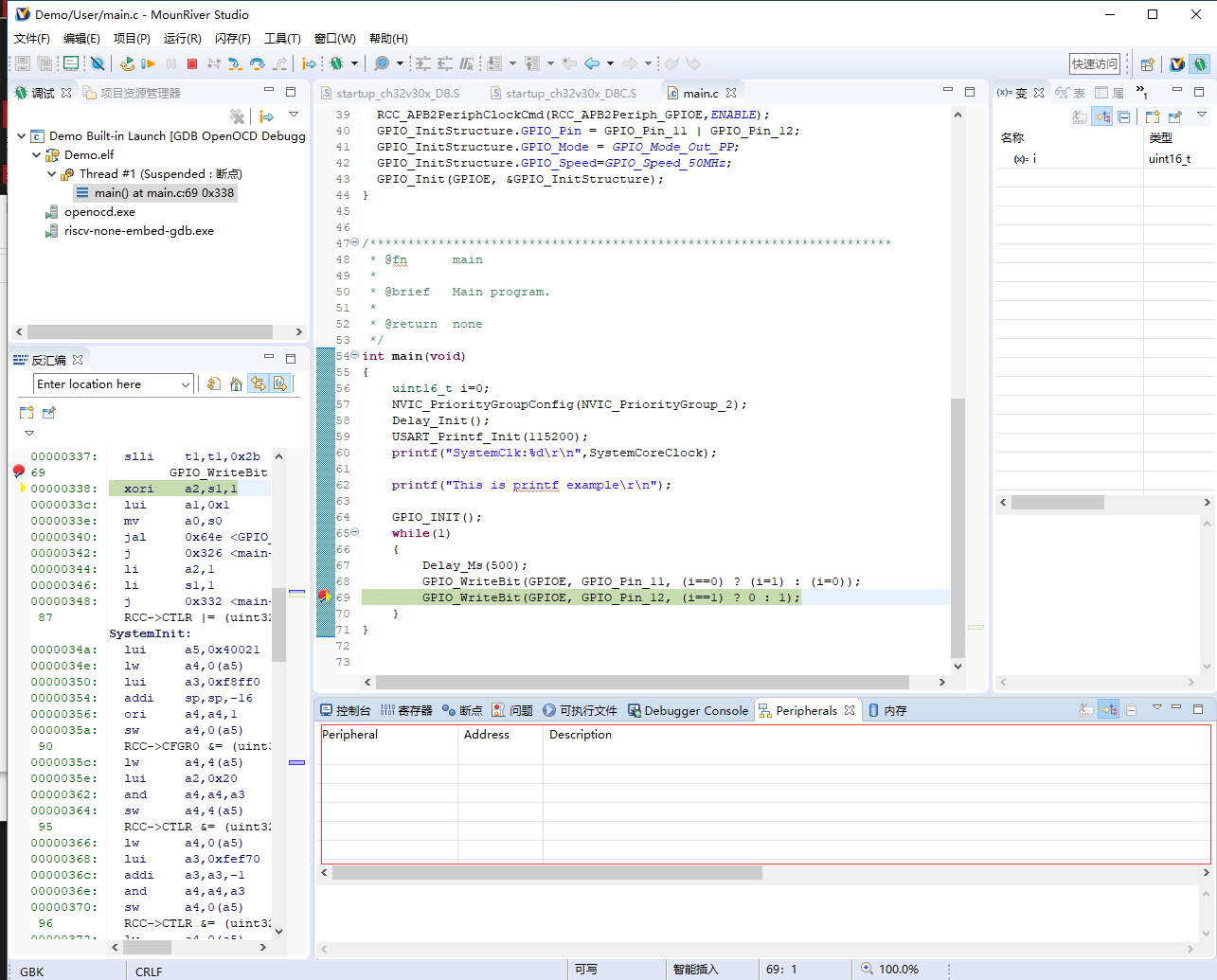Viewport: 1217px width, 980px height.
Task: Open the 项目(P) menu
Action: point(132,38)
